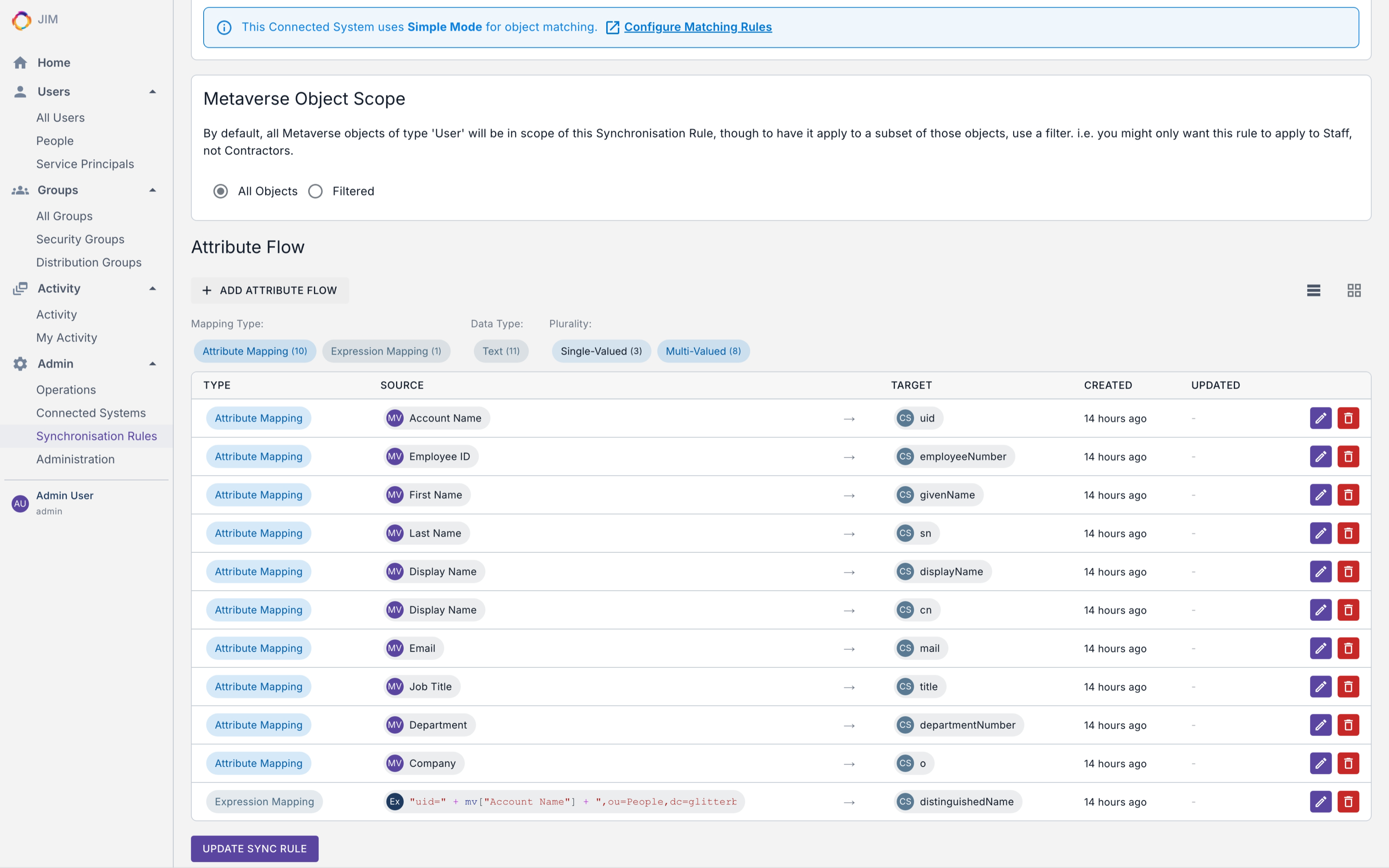
Task: Select the Filtered scope radio button
Action: (x=316, y=191)
